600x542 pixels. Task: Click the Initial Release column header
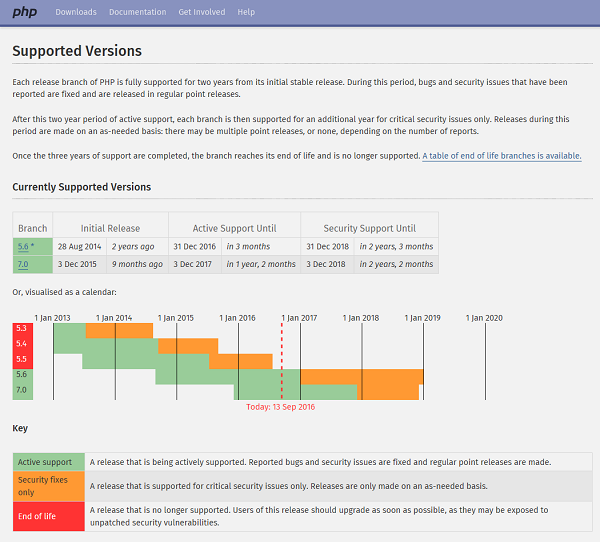(x=110, y=228)
